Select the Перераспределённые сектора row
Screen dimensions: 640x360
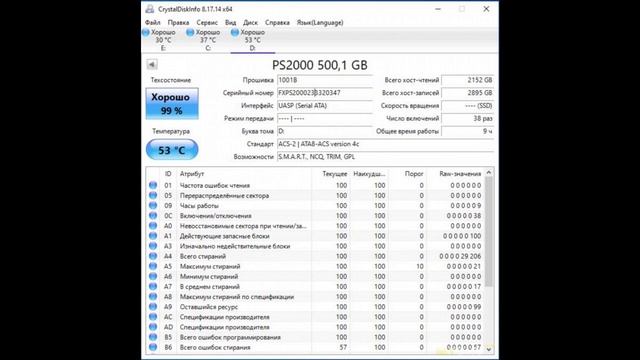pos(315,196)
